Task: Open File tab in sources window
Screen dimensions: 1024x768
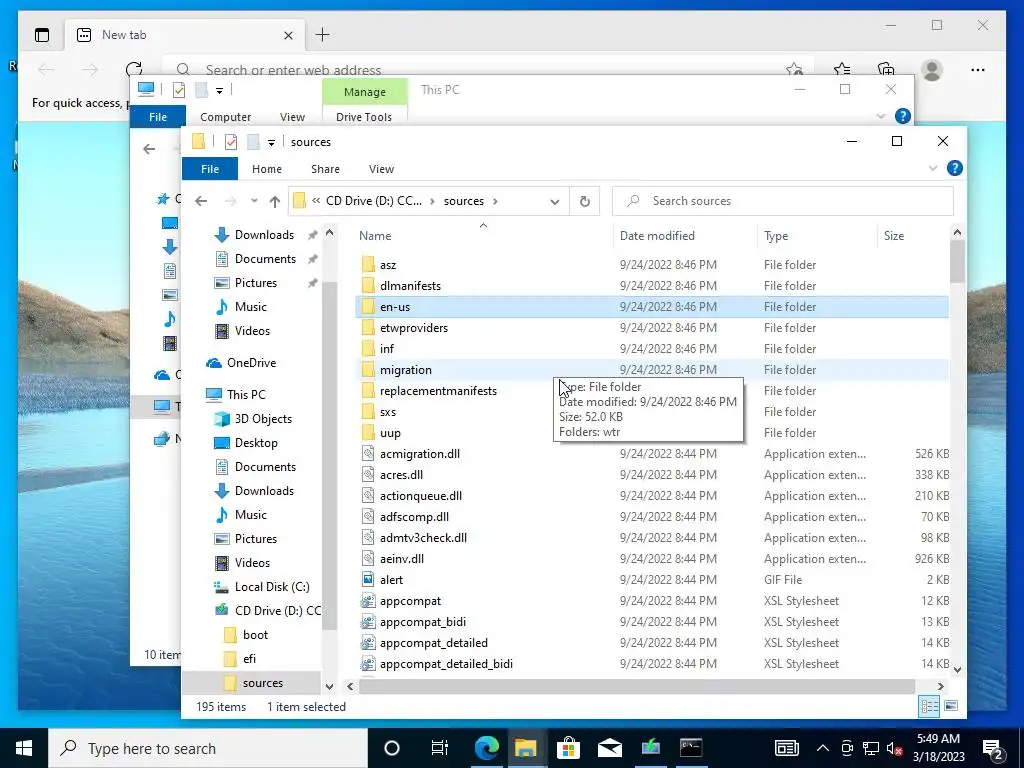Action: [x=210, y=169]
